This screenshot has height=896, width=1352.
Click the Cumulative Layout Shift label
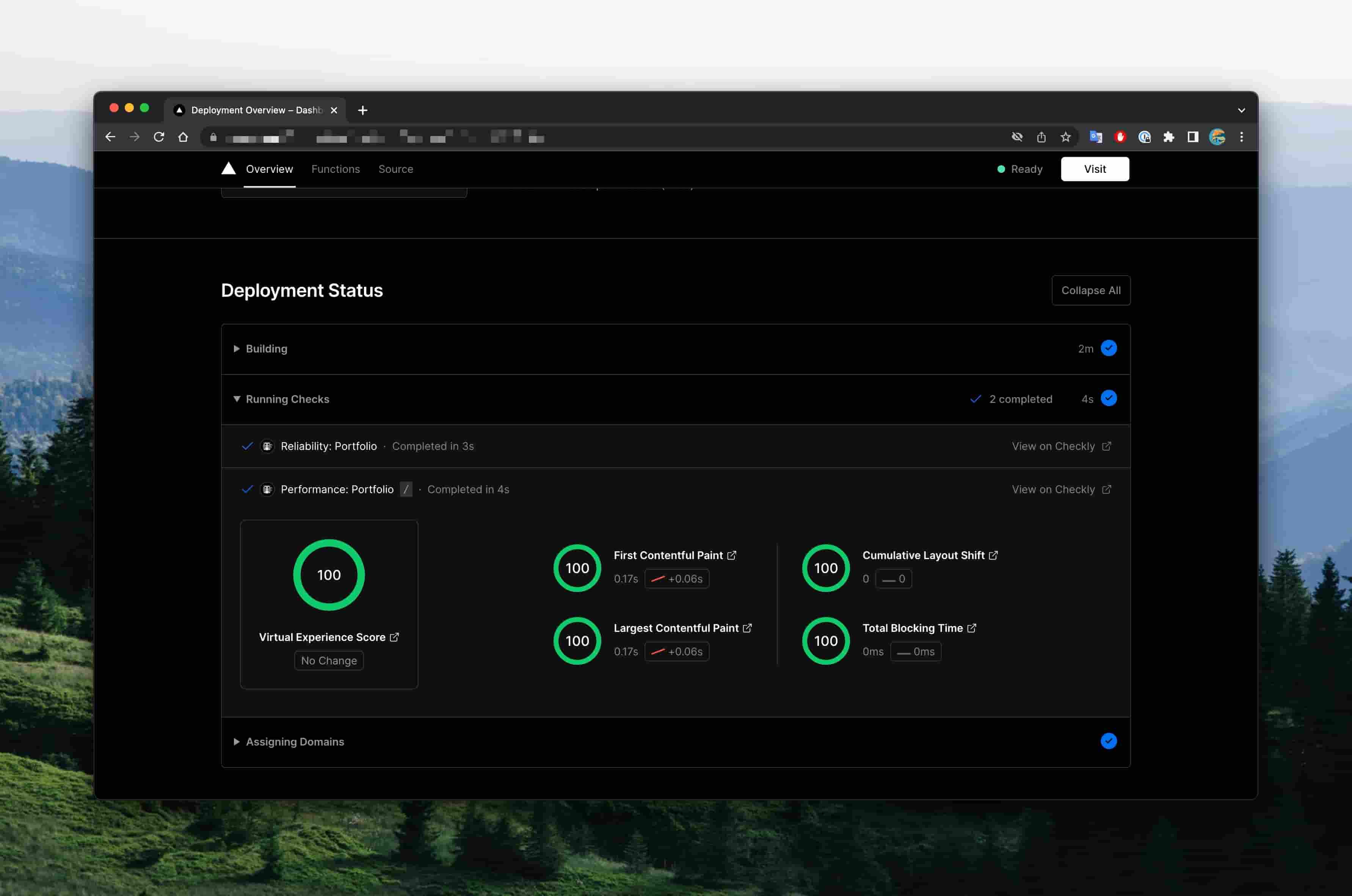coord(924,555)
